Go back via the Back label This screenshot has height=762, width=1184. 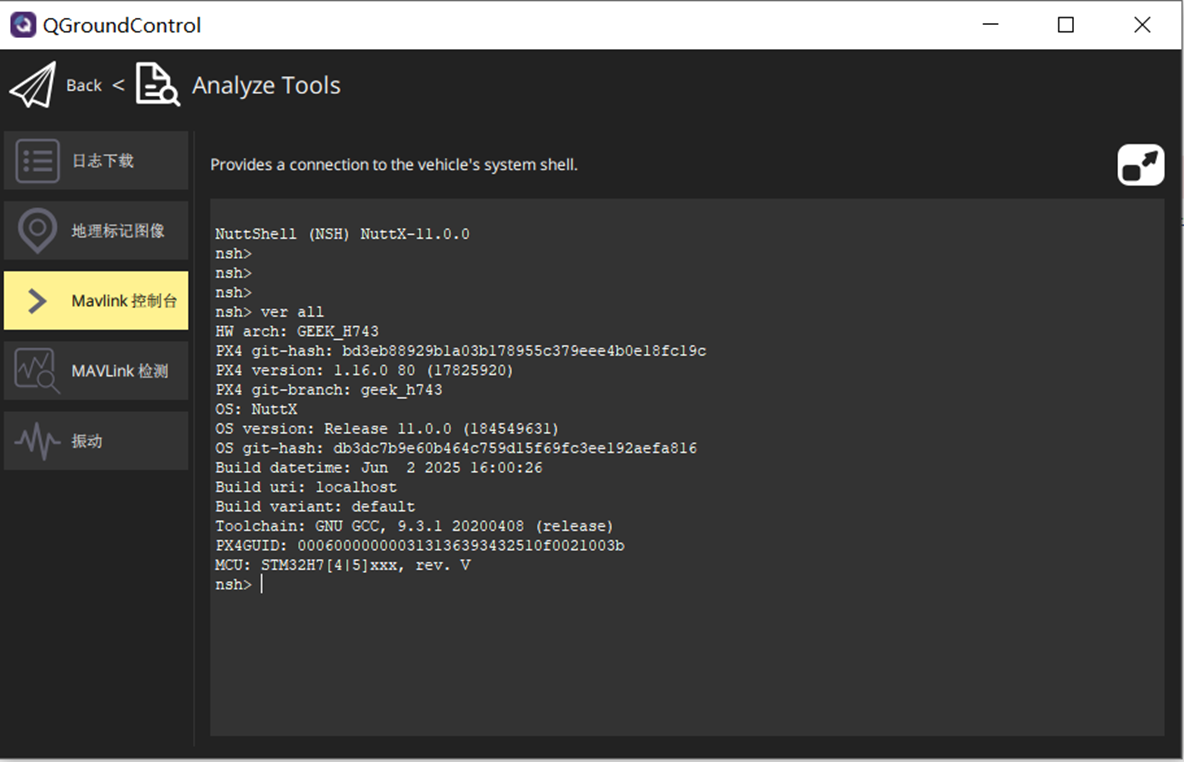pos(84,85)
